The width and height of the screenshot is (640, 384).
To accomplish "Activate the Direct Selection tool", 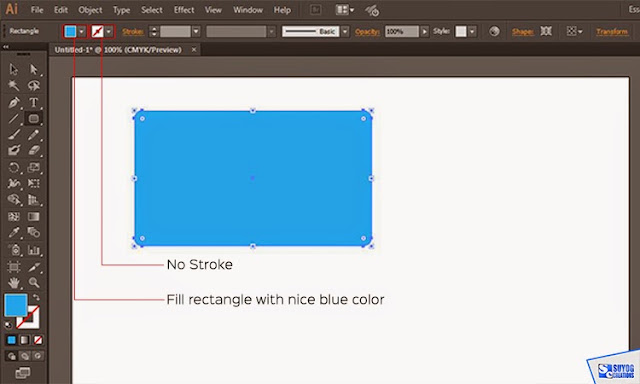I will (x=33, y=69).
